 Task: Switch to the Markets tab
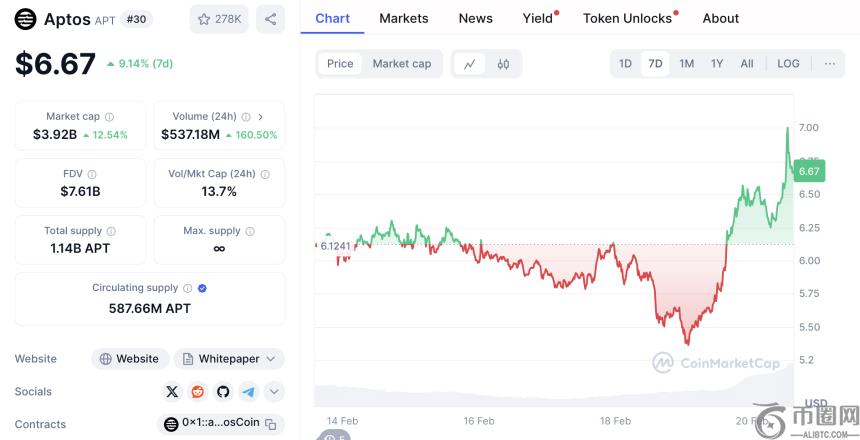click(x=404, y=18)
